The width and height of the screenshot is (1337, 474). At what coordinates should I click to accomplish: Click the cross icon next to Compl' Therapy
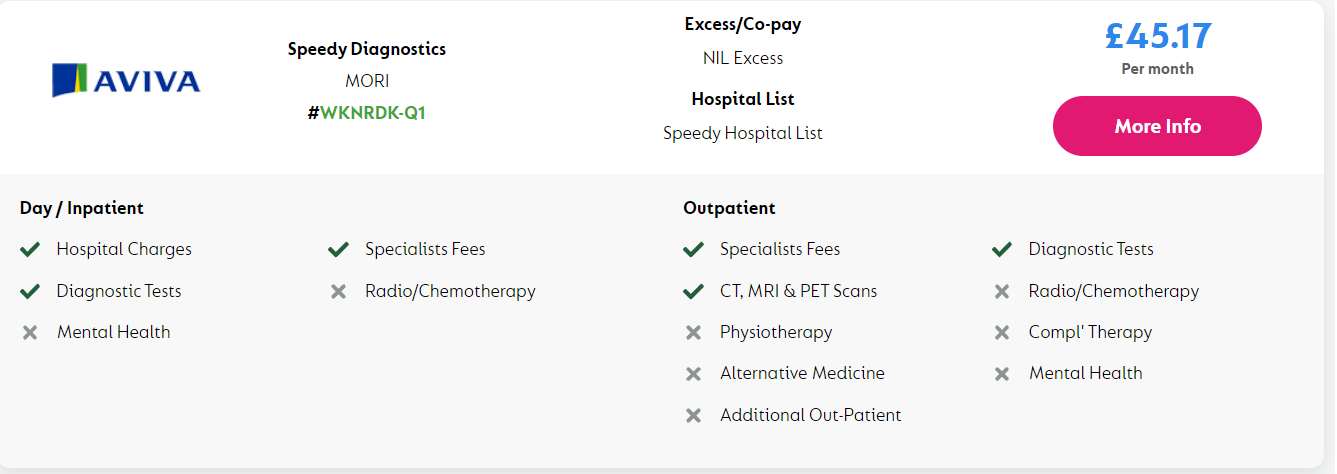[1001, 332]
